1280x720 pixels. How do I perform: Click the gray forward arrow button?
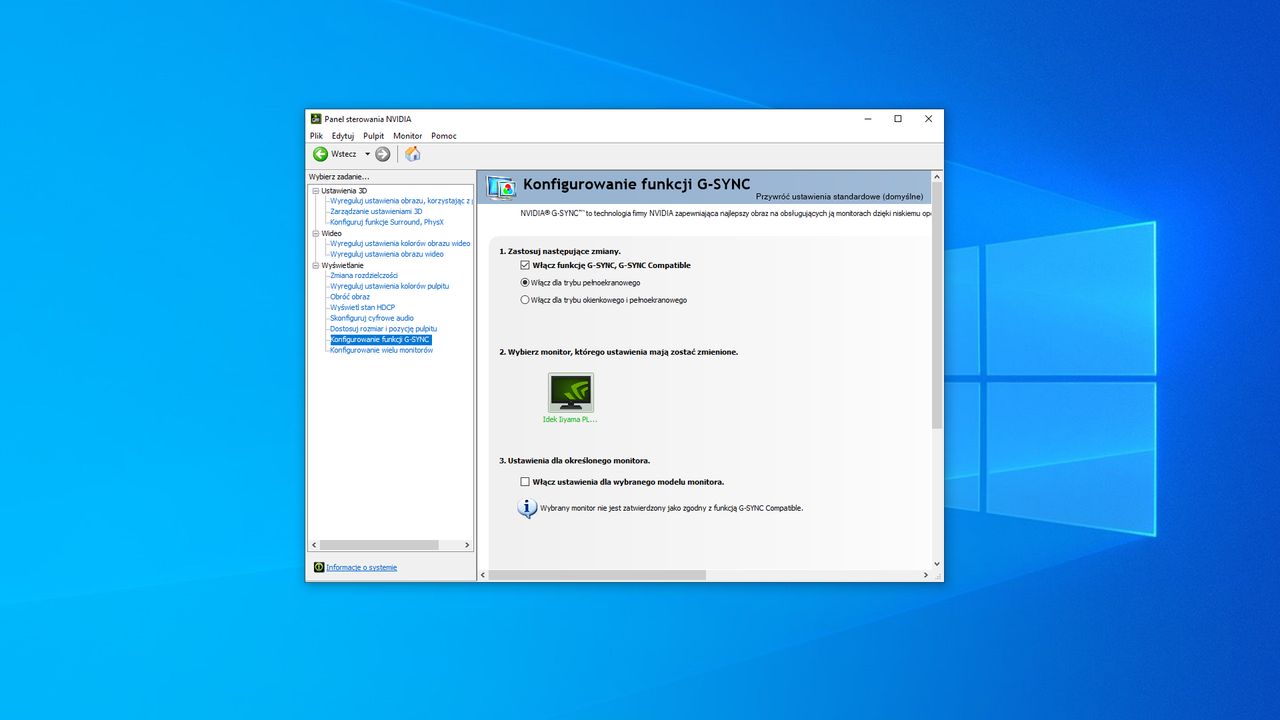382,154
